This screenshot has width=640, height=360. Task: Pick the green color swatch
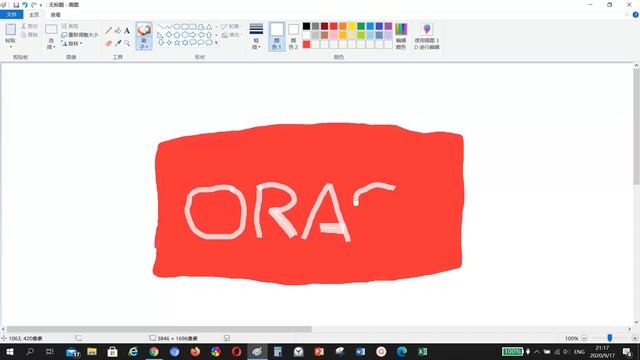361,26
